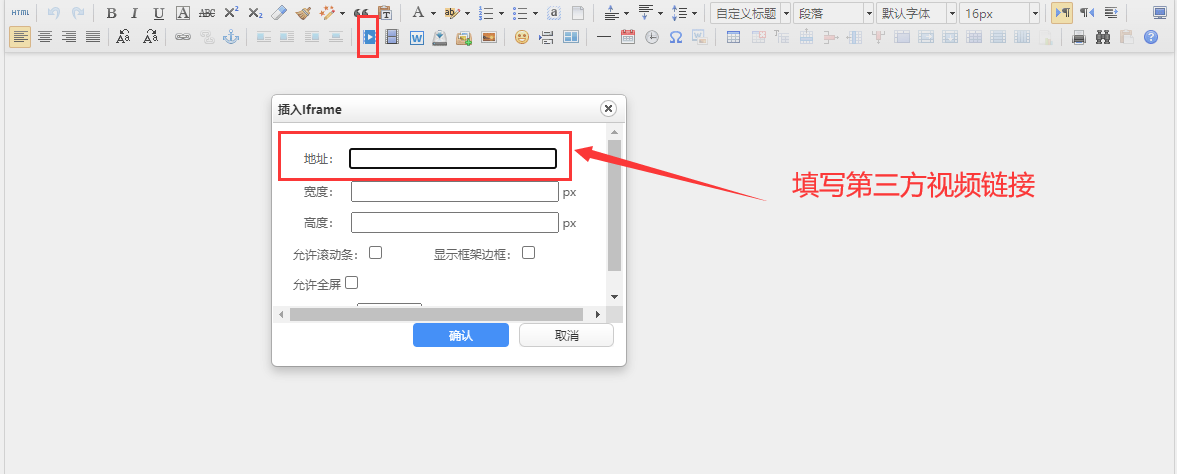Select the eraser clear-formatting tool
This screenshot has width=1177, height=474.
click(279, 13)
